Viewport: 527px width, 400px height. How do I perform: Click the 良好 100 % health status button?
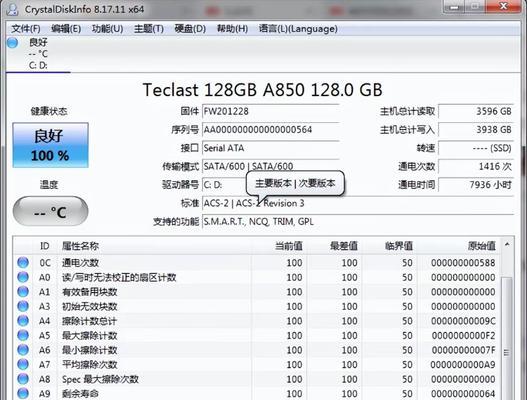(x=50, y=145)
